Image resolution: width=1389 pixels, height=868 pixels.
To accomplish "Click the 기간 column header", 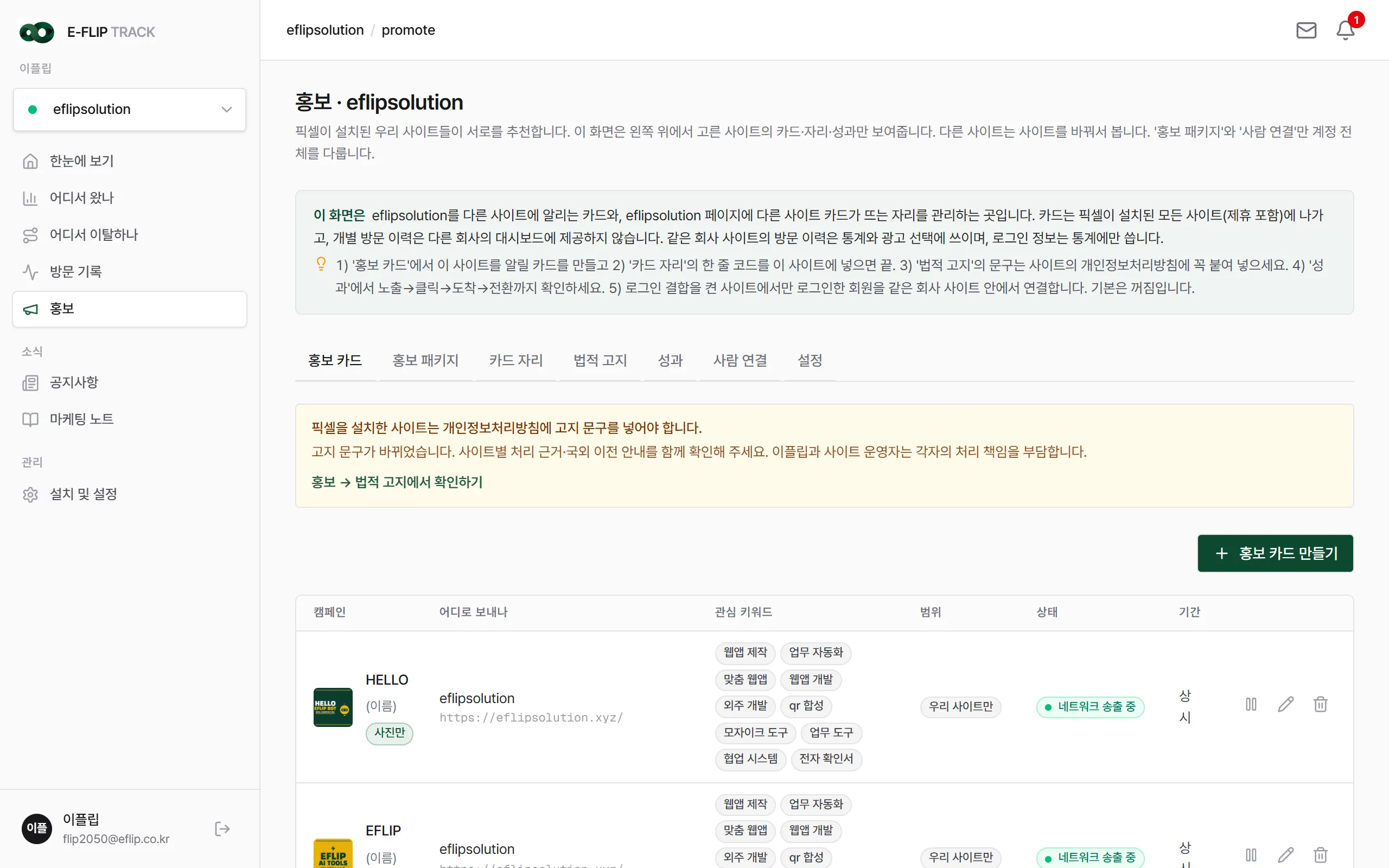I will pos(1189,612).
